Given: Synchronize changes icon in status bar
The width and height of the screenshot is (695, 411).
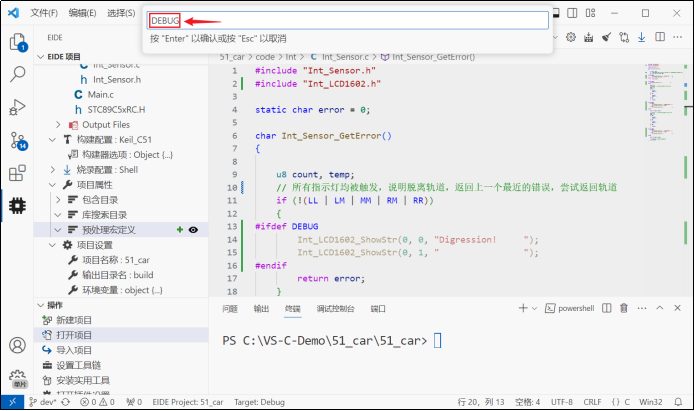Looking at the screenshot, I should [x=66, y=402].
